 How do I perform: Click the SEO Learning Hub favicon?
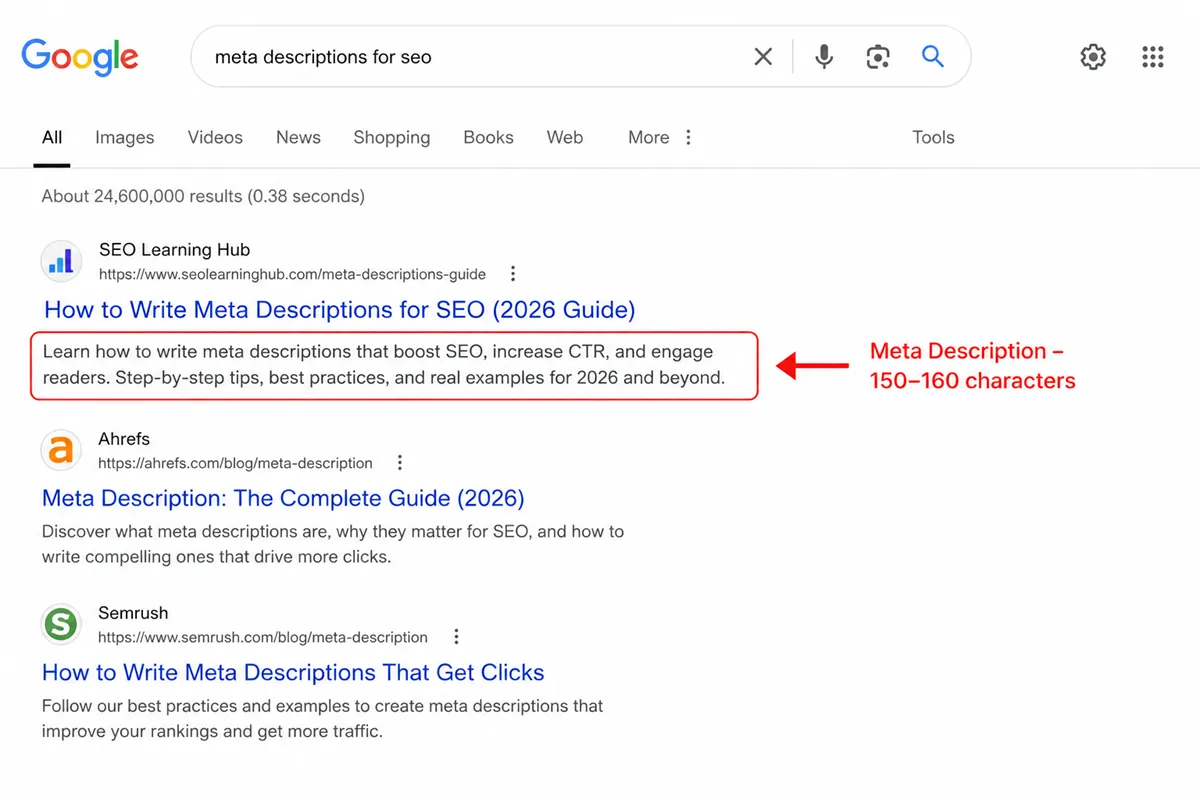(x=61, y=262)
